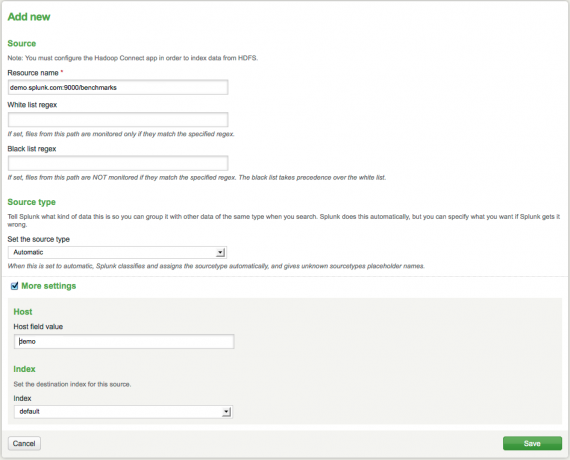Open the Set the source type dropdown
The width and height of the screenshot is (570, 460).
click(x=117, y=252)
